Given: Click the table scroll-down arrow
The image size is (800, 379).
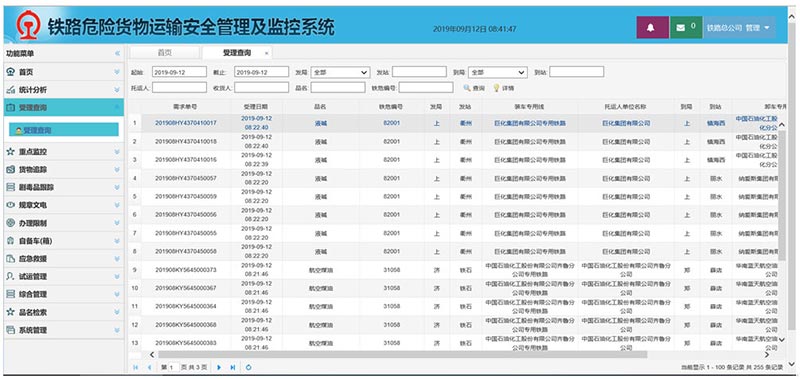Looking at the screenshot, I should click(782, 339).
